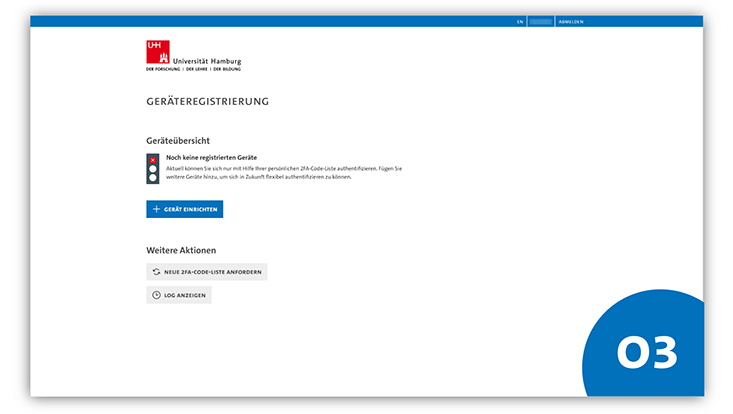Click the Geräteübersicht section heading
The width and height of the screenshot is (733, 414).
pos(178,141)
